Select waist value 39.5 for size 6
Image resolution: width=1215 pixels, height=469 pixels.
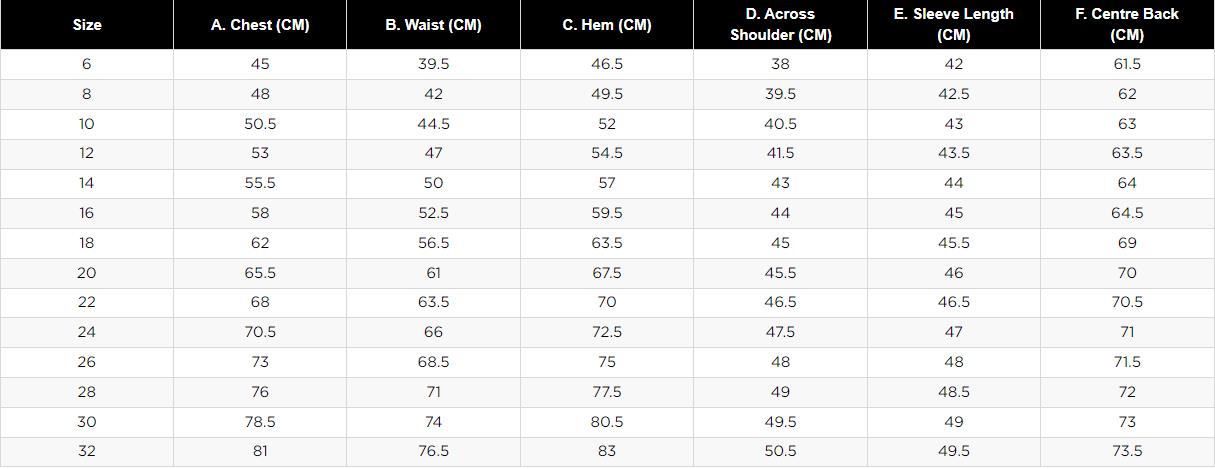(x=433, y=64)
